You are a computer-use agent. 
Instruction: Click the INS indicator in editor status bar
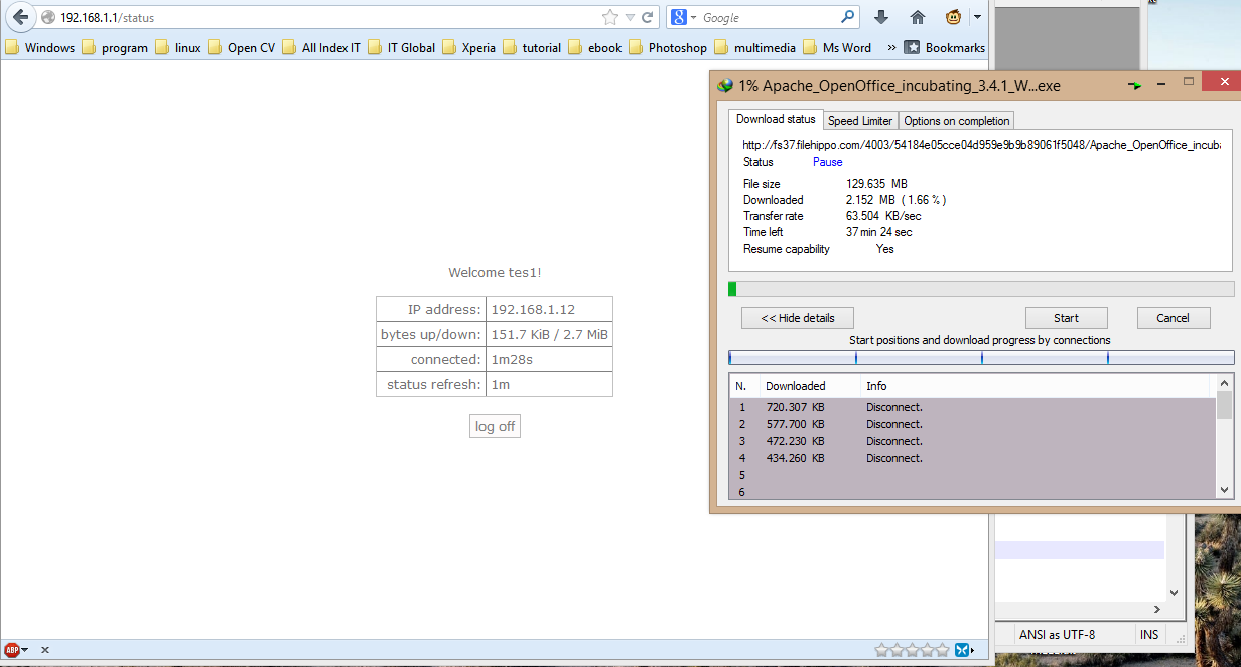pos(1149,635)
